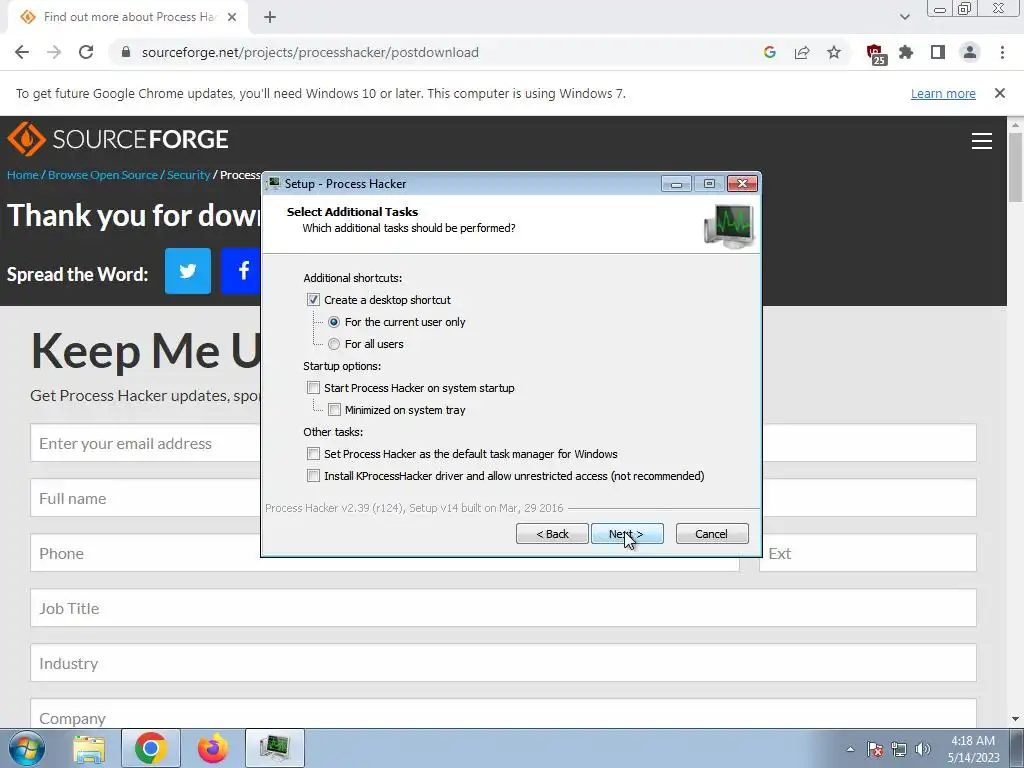The image size is (1024, 768).
Task: Bookmark this page with the star icon
Action: 834,52
